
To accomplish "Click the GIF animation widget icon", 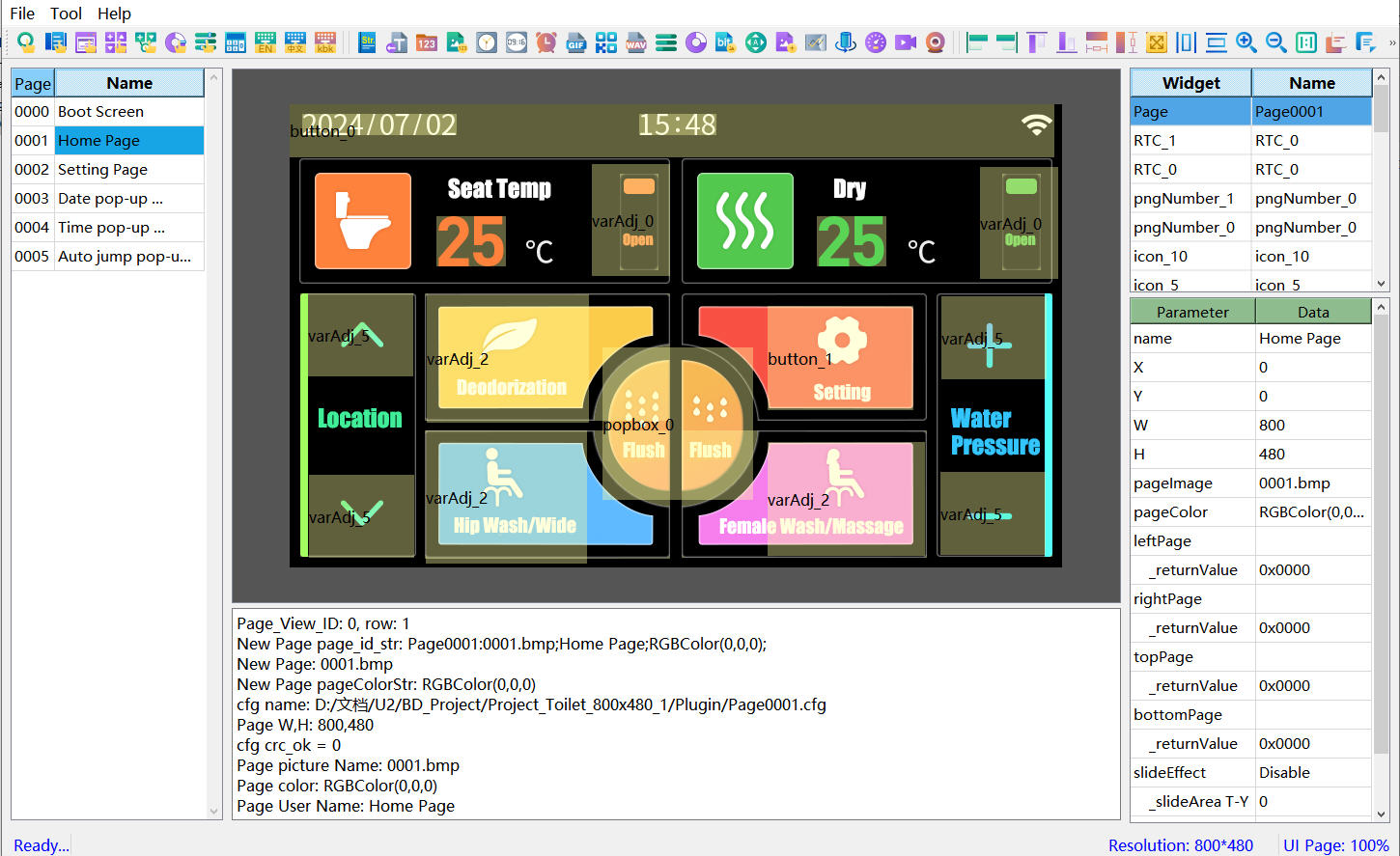I will point(576,42).
